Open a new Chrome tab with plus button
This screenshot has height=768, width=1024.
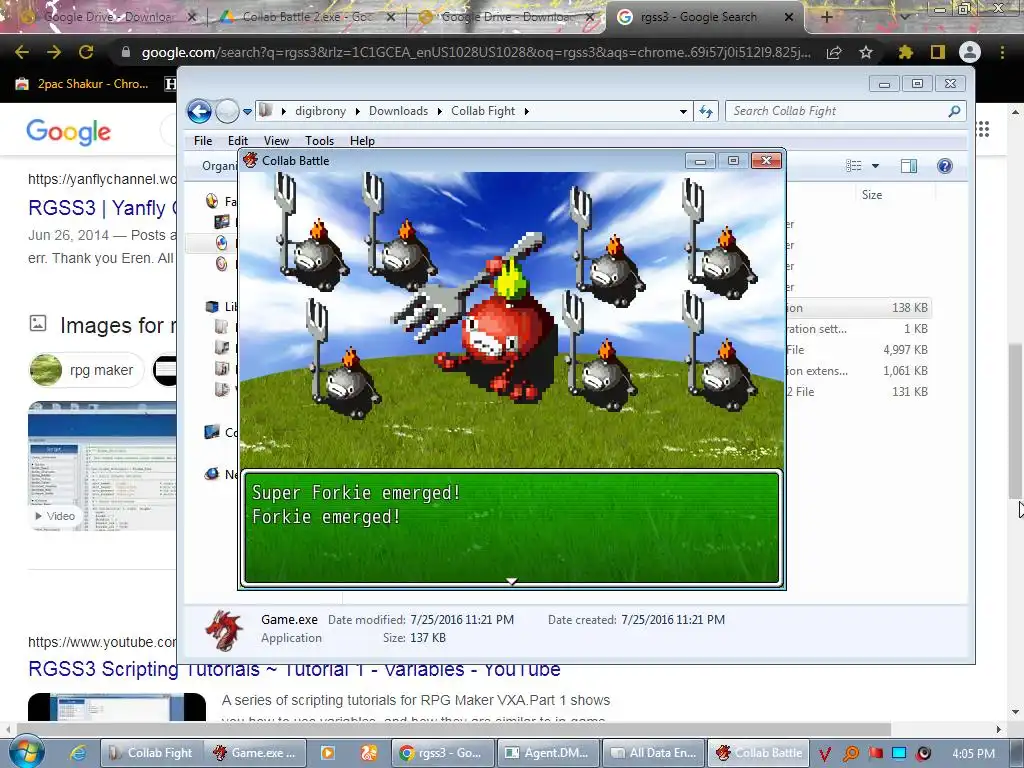click(x=826, y=18)
